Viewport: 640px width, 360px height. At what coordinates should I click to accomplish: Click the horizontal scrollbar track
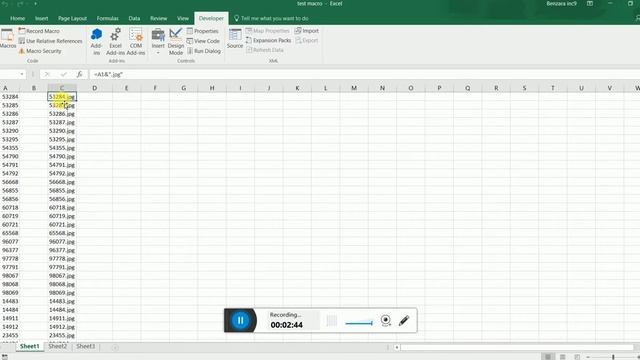(x=517, y=347)
